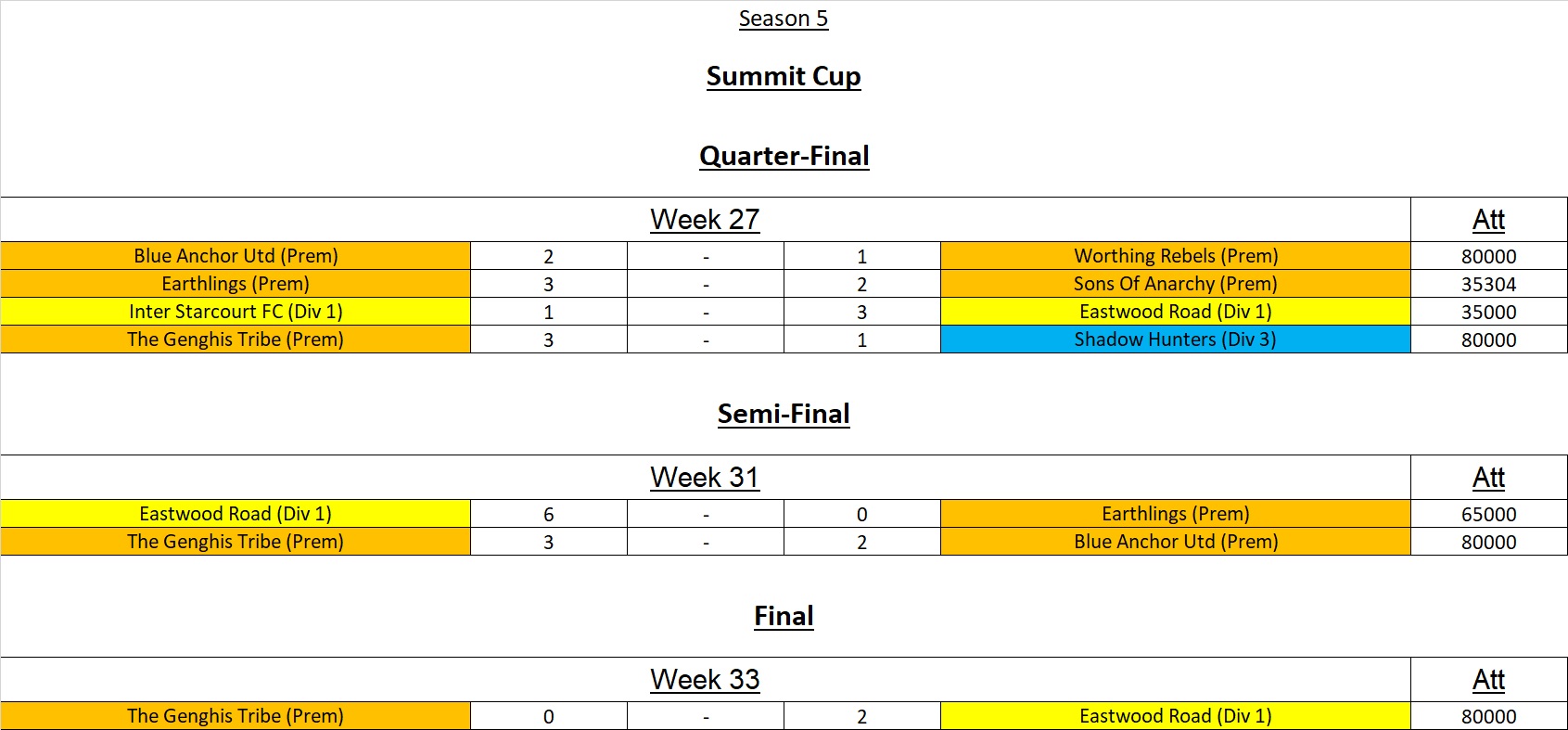
Task: Select Blue Anchor Utd (Prem) in the Week 27 table
Action: 236,256
